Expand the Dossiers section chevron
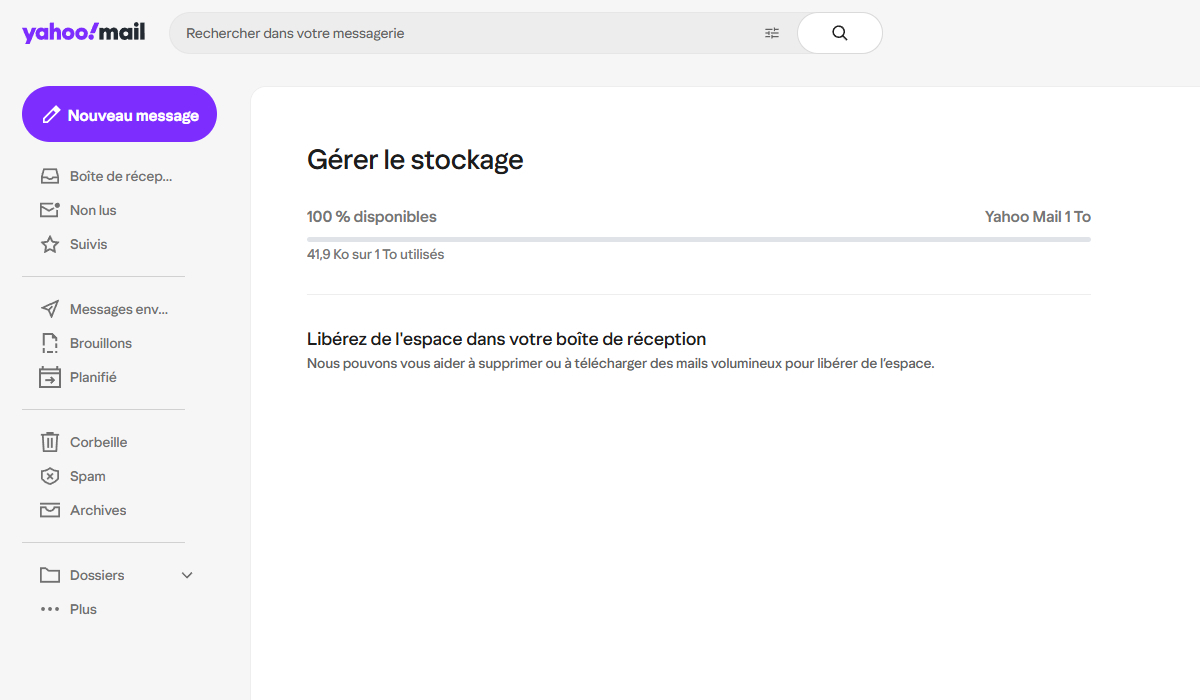 pos(186,575)
